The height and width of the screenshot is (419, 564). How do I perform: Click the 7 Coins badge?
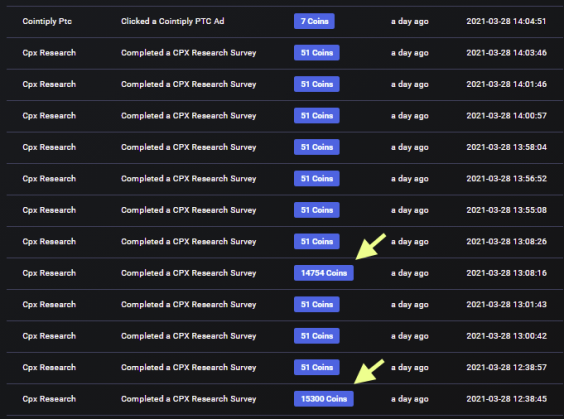coord(314,21)
